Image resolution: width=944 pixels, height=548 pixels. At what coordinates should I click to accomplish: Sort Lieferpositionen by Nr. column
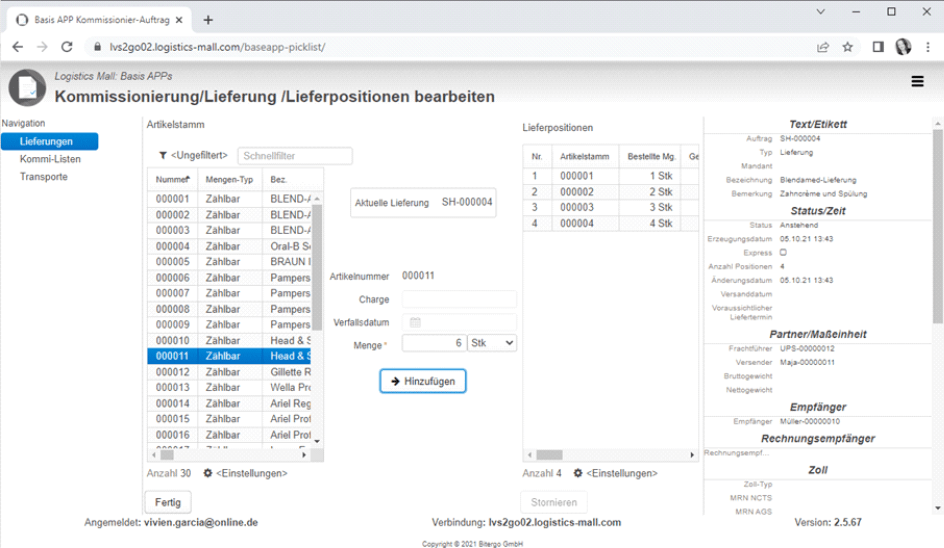tap(537, 157)
